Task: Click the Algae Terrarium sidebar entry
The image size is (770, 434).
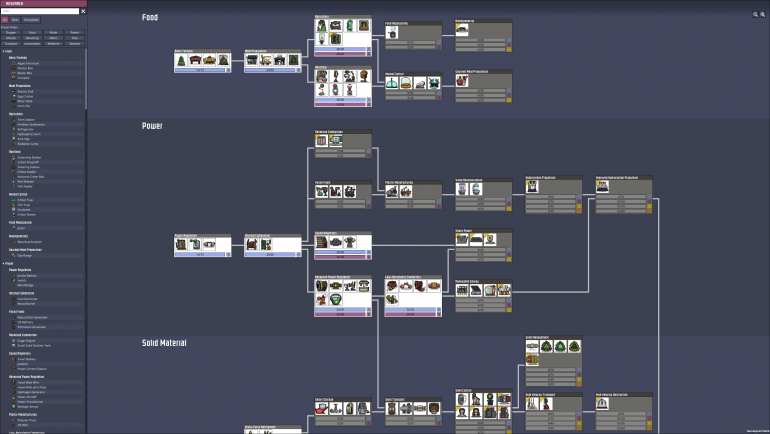Action: (26, 63)
